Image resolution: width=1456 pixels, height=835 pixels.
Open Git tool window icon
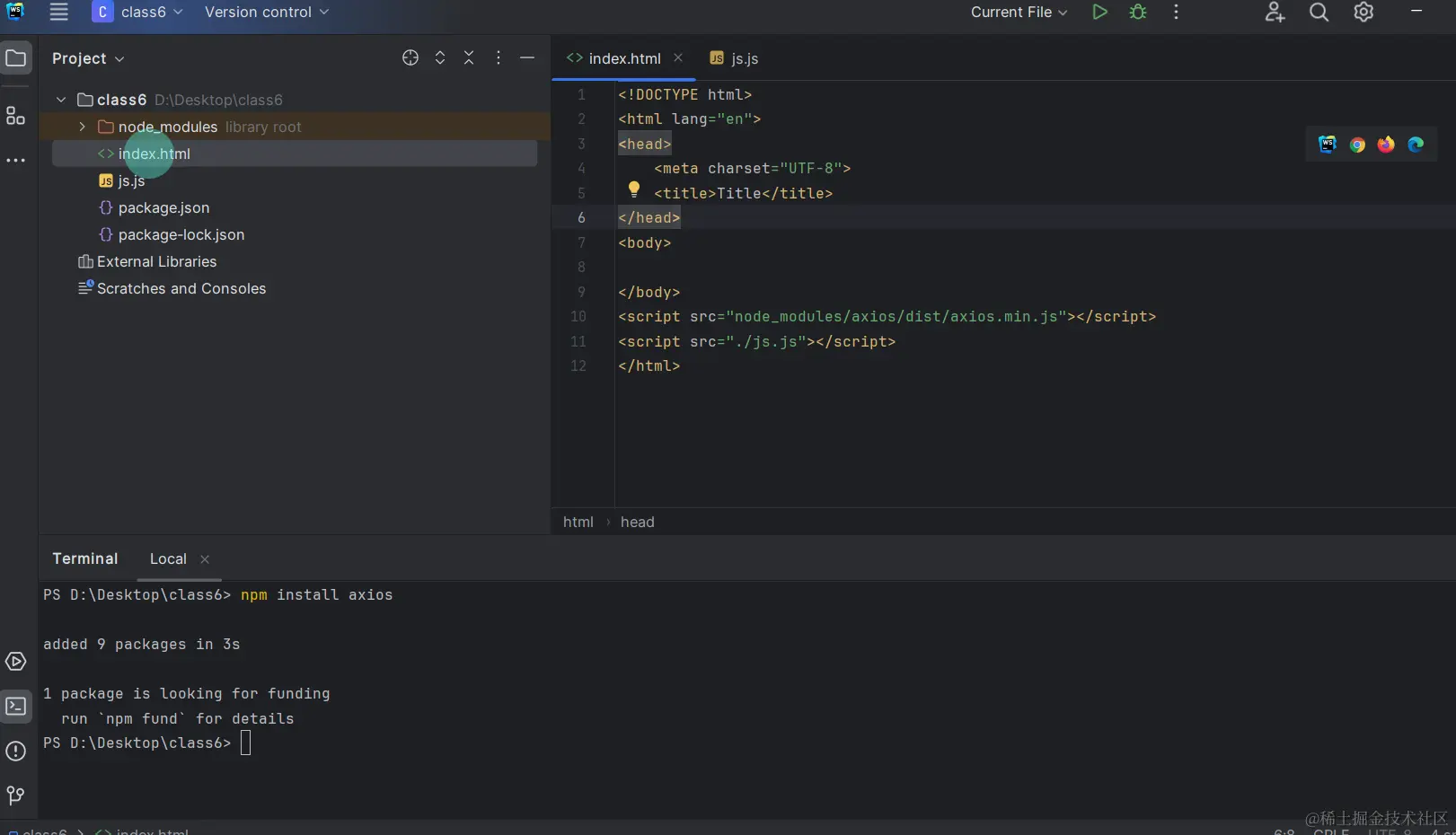[15, 795]
